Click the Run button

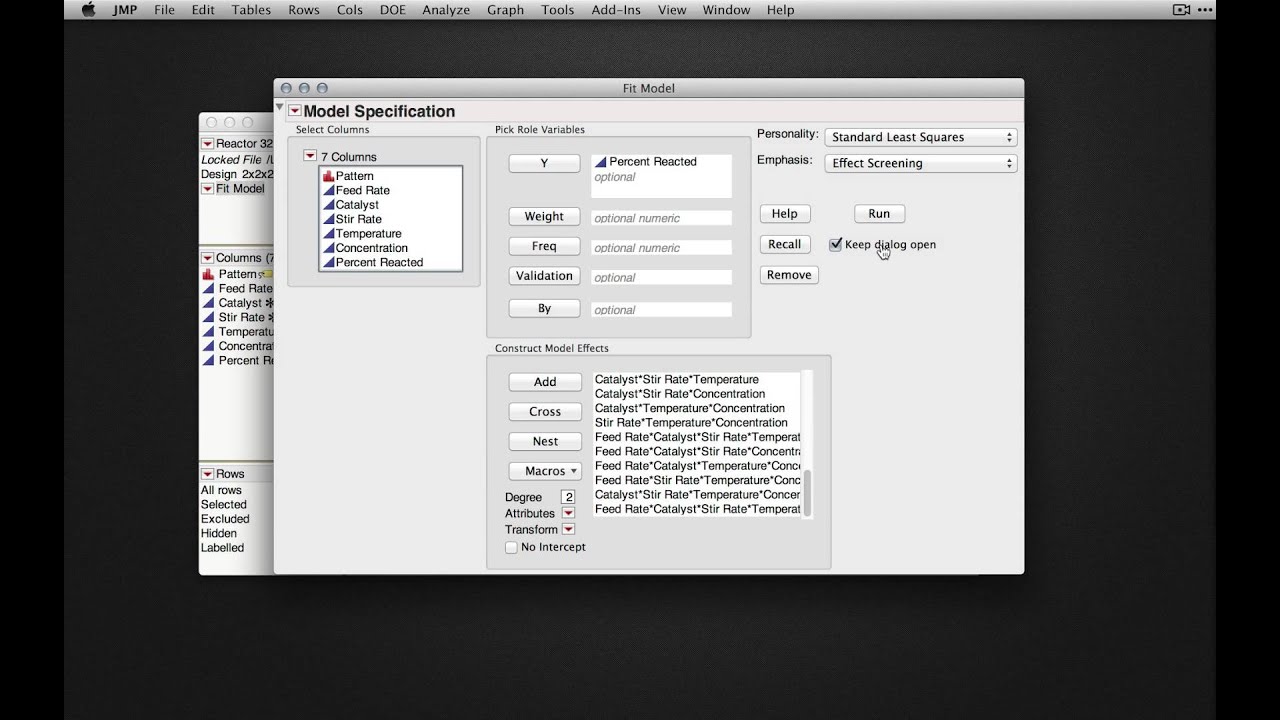tap(879, 213)
